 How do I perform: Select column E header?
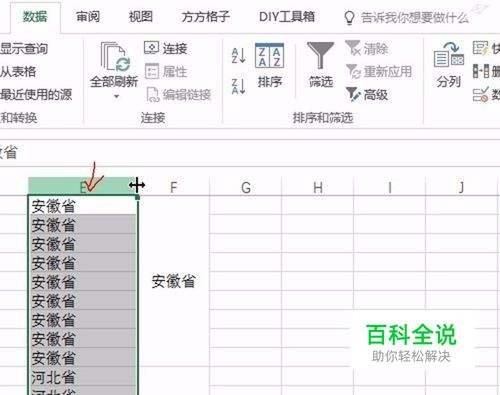(82, 186)
